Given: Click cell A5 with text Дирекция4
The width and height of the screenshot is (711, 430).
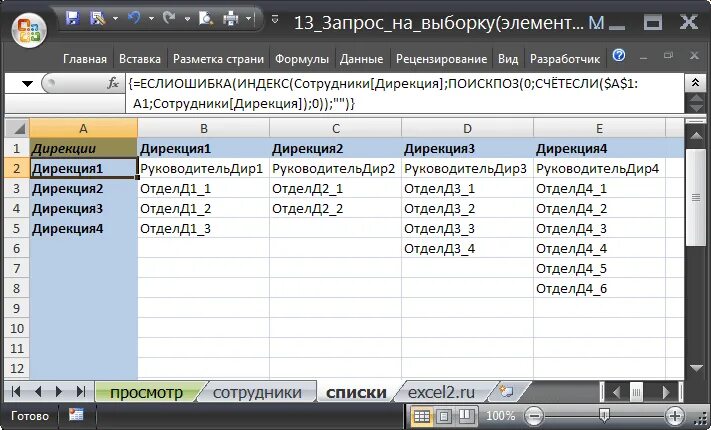Looking at the screenshot, I should click(83, 228).
